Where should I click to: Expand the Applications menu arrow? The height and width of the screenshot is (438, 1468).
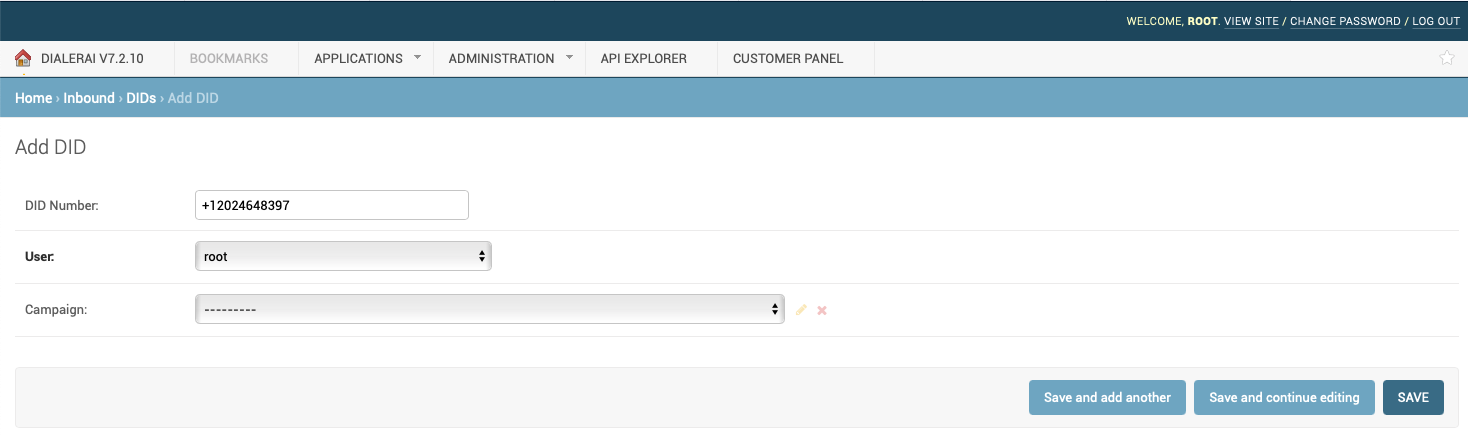[x=417, y=58]
